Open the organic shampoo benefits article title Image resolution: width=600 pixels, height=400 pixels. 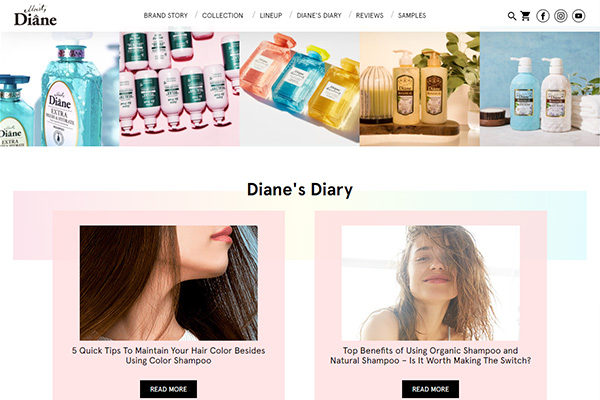point(430,356)
